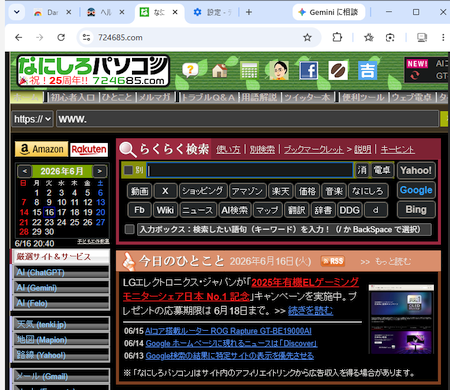Viewport: 450px width, 390px height.
Task: Open site information icon in address bar
Action: pos(87,37)
